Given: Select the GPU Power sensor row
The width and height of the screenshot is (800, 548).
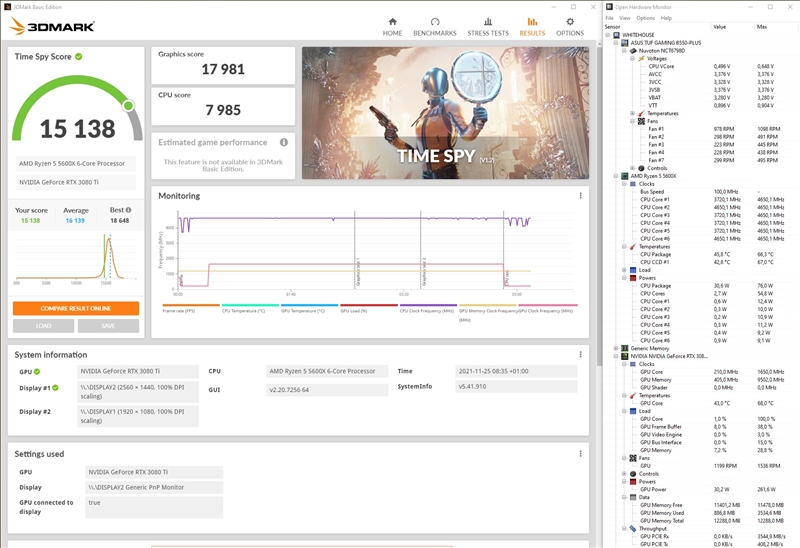Looking at the screenshot, I should pyautogui.click(x=702, y=489).
